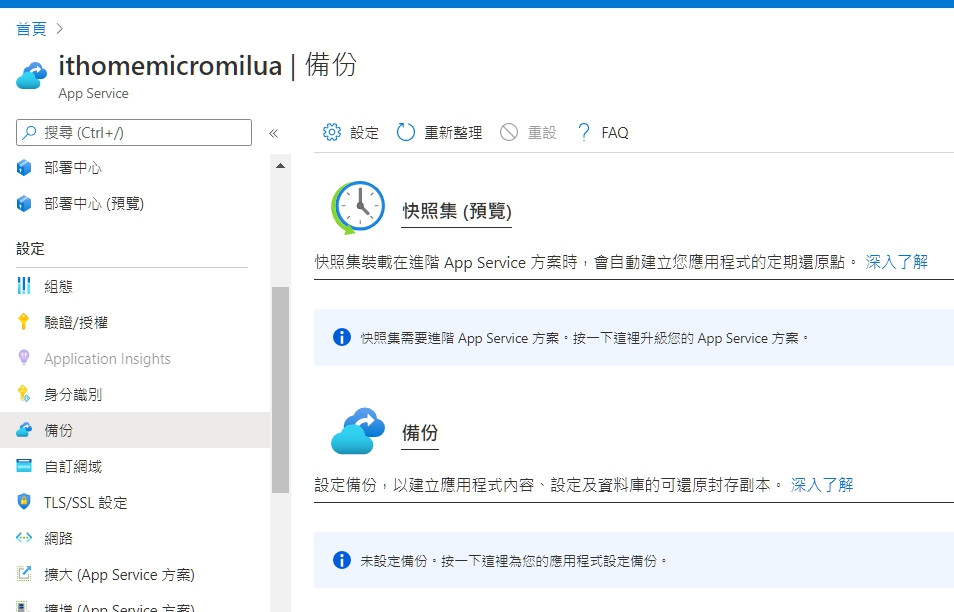
Task: Open 深入了解 link for 備份
Action: coord(822,485)
